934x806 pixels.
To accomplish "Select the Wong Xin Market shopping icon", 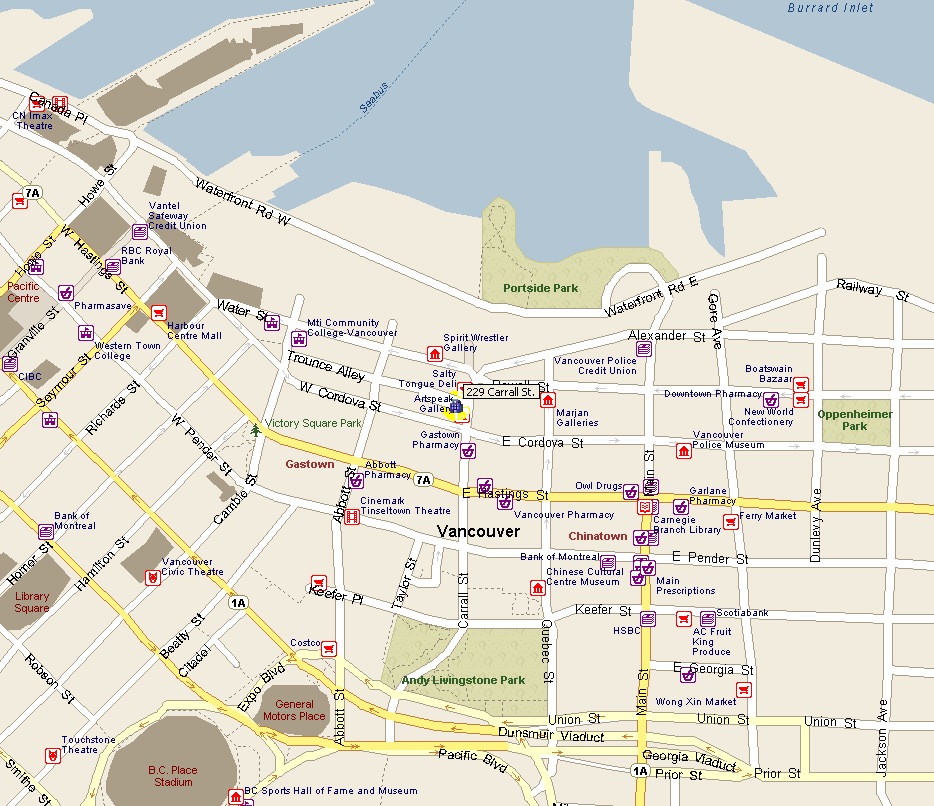I will click(x=743, y=690).
